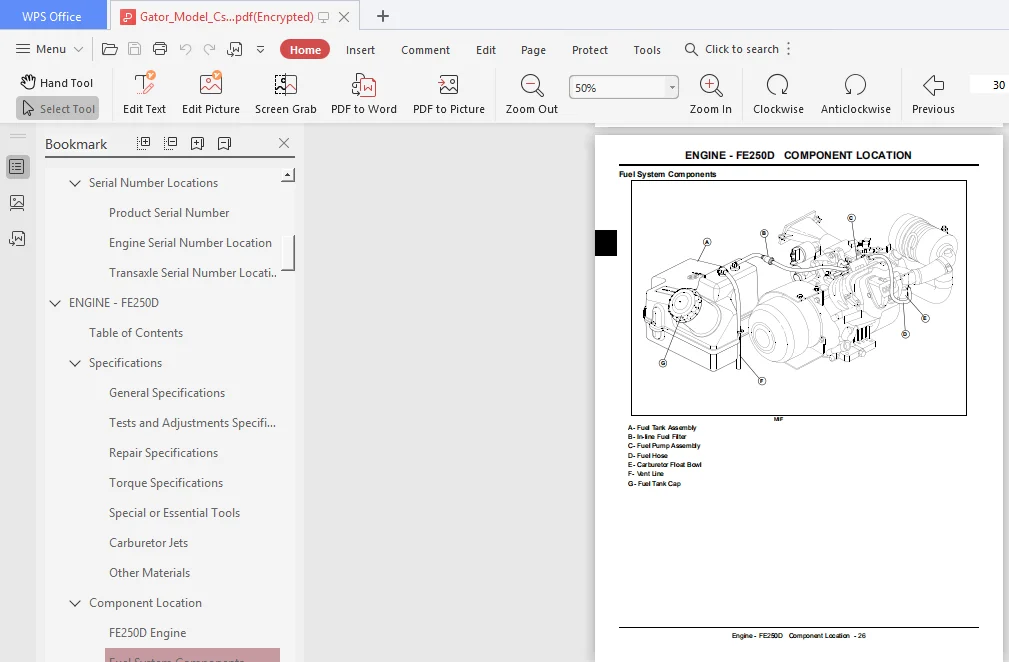The image size is (1009, 662).
Task: Click the Edit Picture tool
Action: coord(210,93)
